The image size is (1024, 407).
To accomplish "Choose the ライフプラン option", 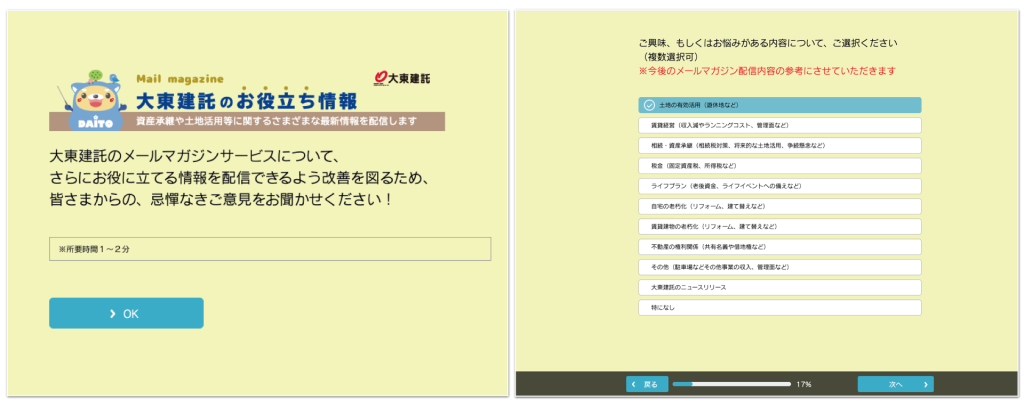I will (779, 186).
